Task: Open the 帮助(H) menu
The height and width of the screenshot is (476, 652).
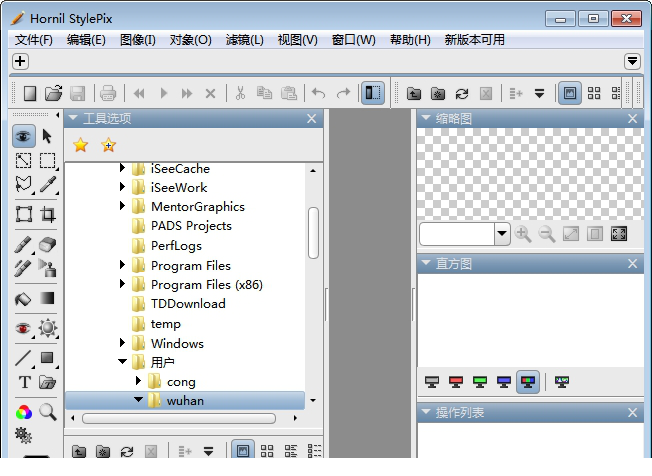Action: coord(410,40)
